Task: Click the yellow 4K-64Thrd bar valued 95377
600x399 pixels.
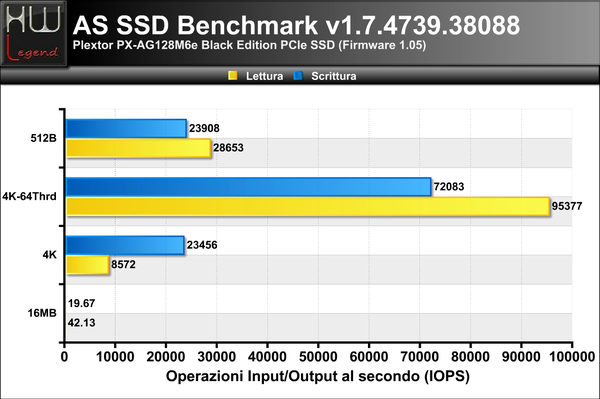Action: click(x=308, y=207)
